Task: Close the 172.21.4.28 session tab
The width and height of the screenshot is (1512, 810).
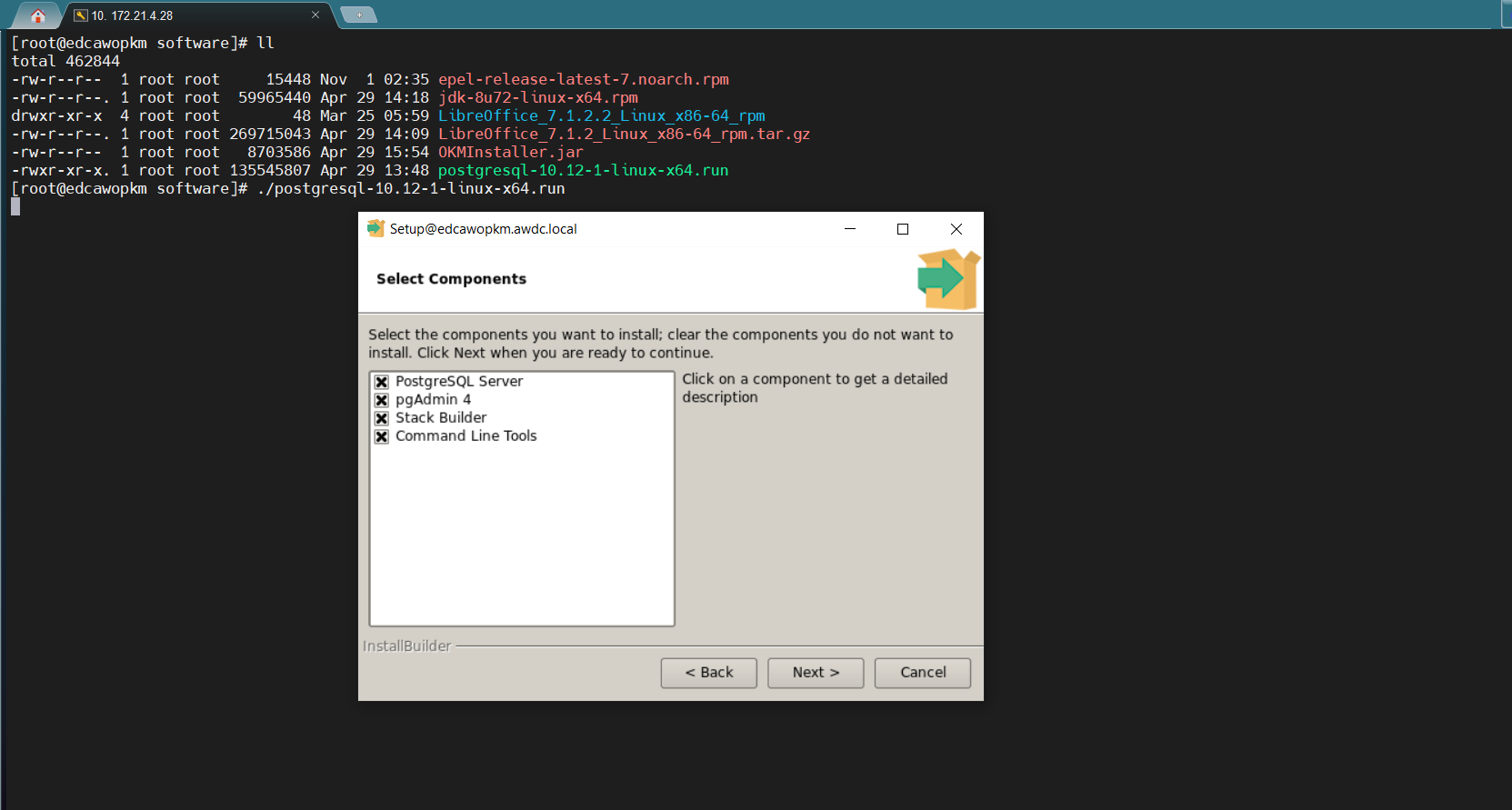Action: click(315, 15)
